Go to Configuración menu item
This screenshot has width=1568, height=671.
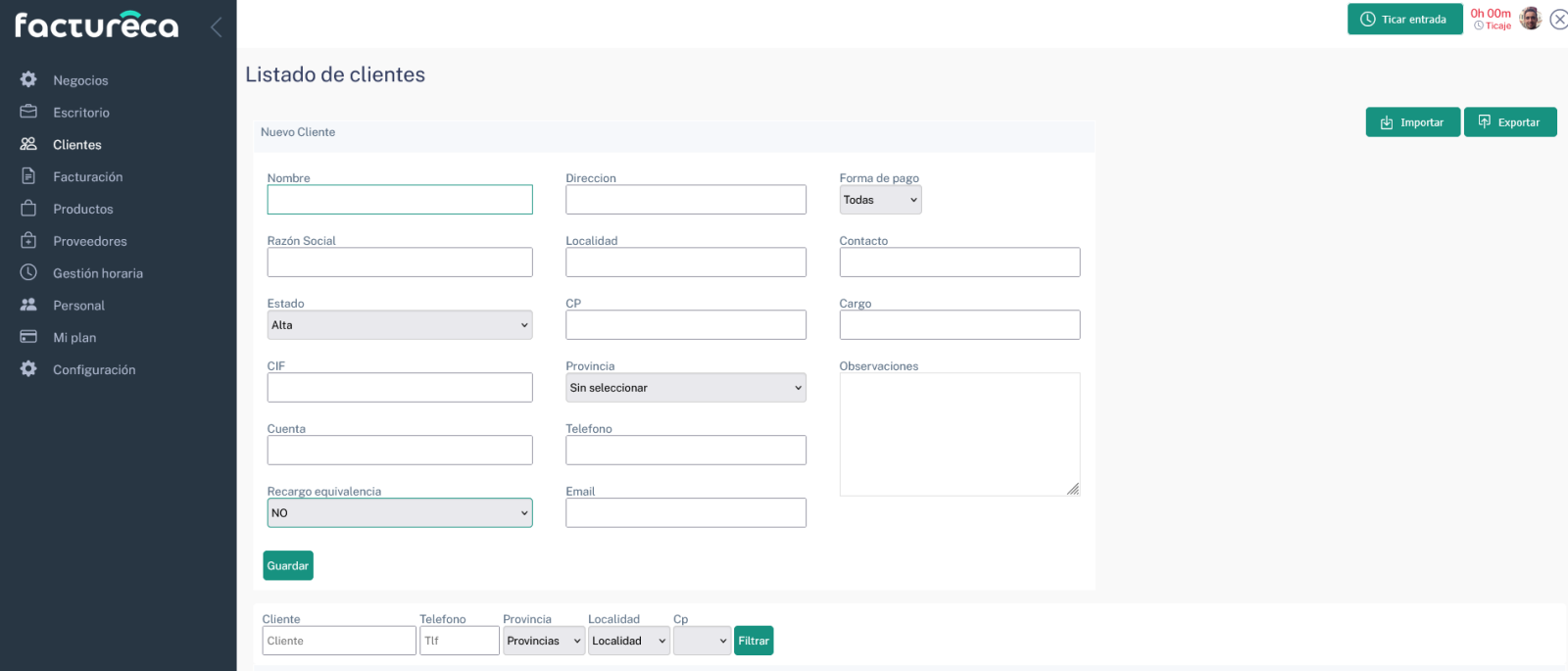[x=94, y=369]
